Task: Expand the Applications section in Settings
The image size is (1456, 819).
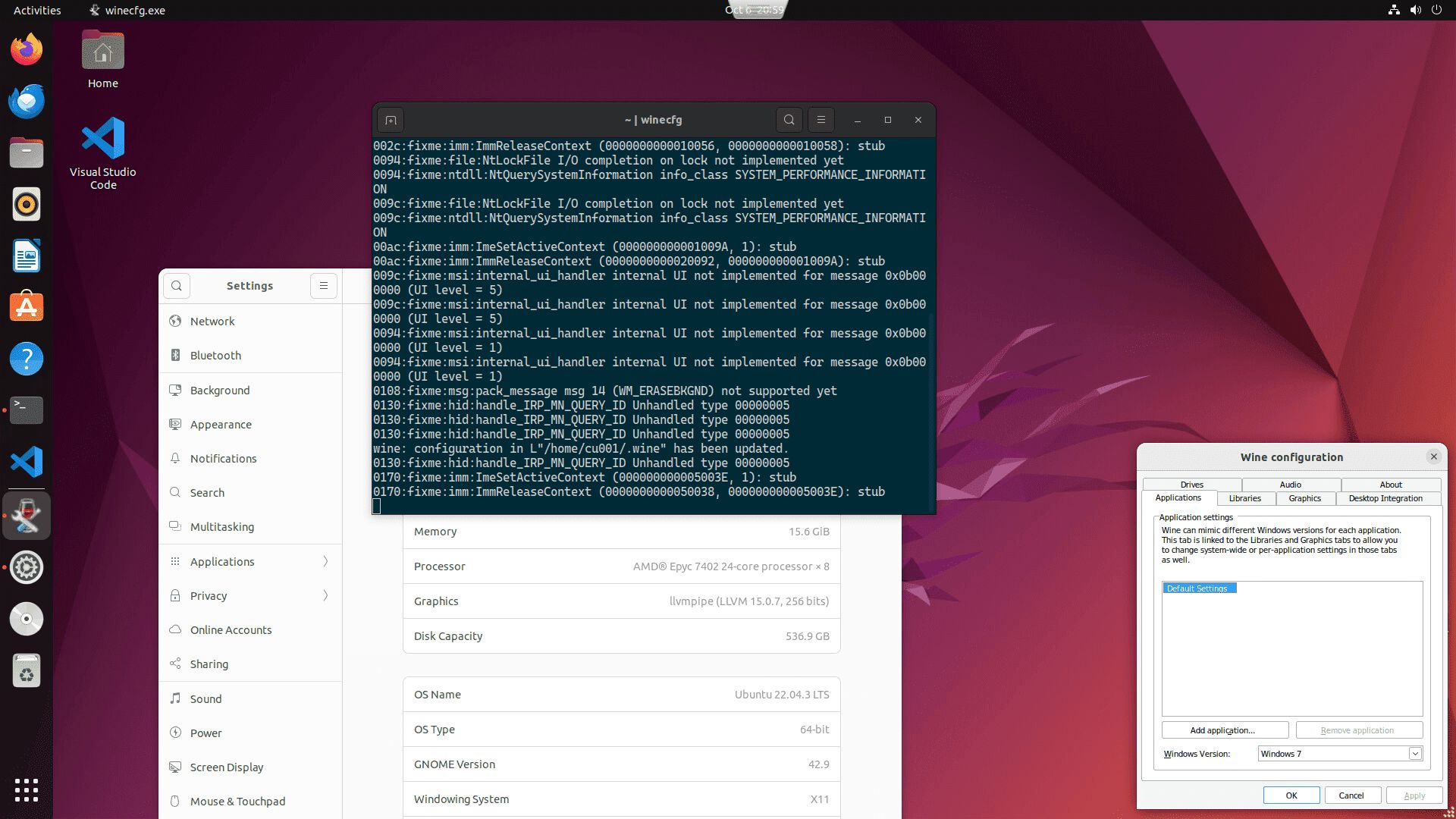Action: click(250, 562)
